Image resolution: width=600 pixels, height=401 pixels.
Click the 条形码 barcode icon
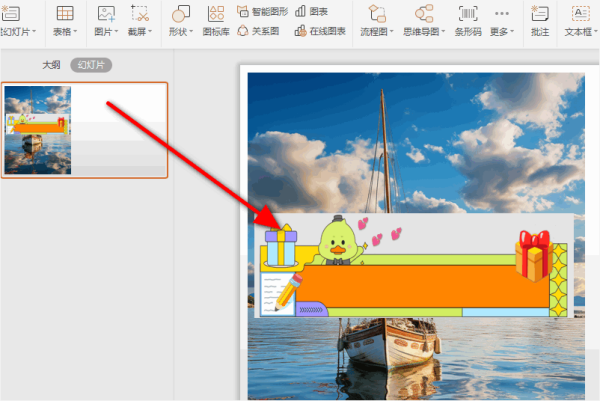pos(468,14)
